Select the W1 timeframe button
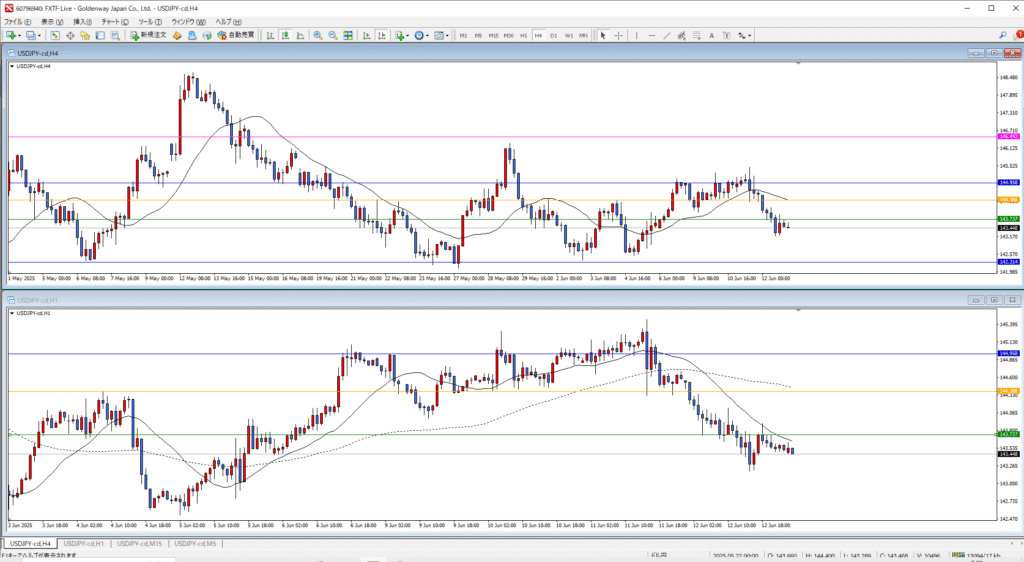This screenshot has width=1024, height=562. tap(569, 35)
